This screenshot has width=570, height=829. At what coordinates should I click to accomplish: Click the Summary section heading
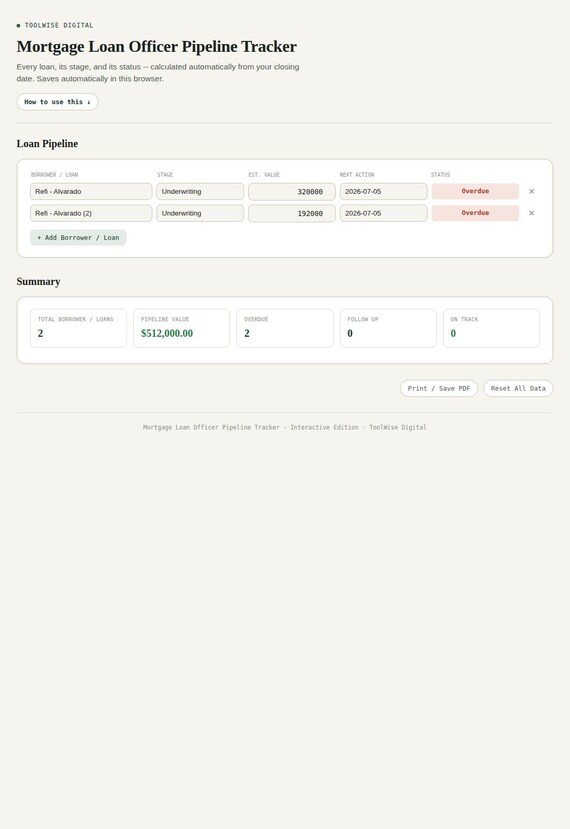point(38,282)
